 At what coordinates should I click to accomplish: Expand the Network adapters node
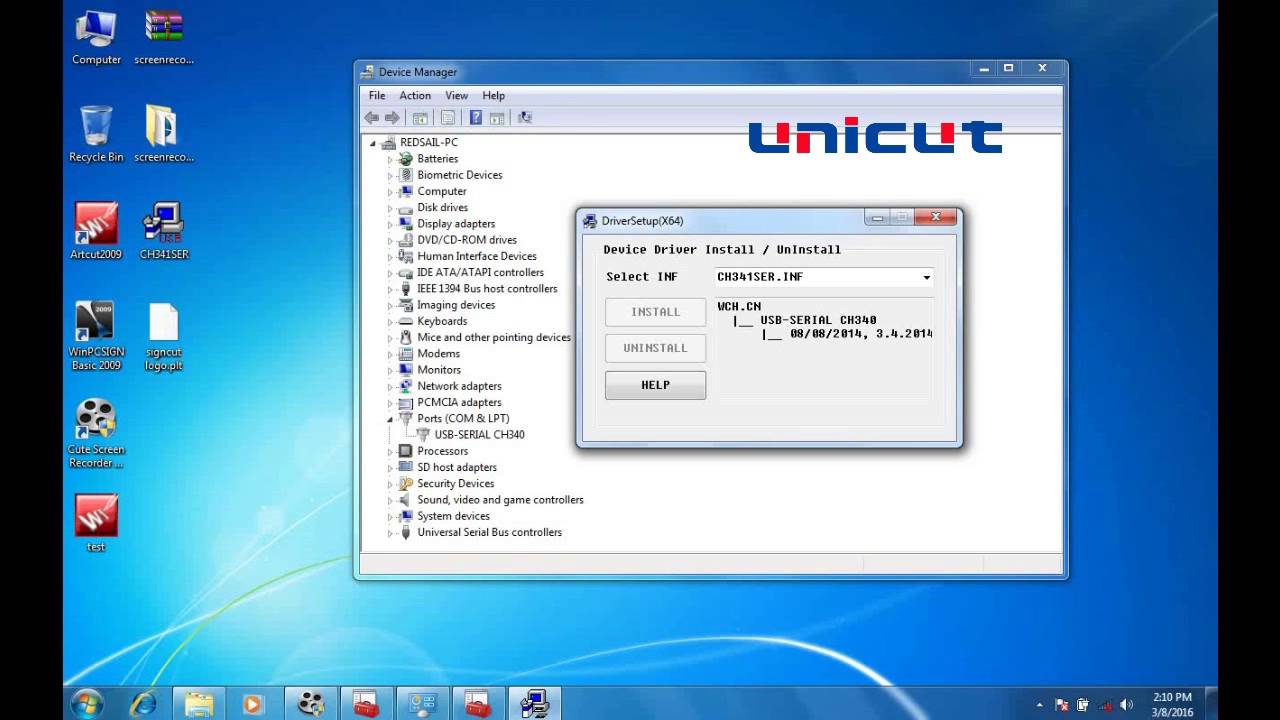[391, 386]
